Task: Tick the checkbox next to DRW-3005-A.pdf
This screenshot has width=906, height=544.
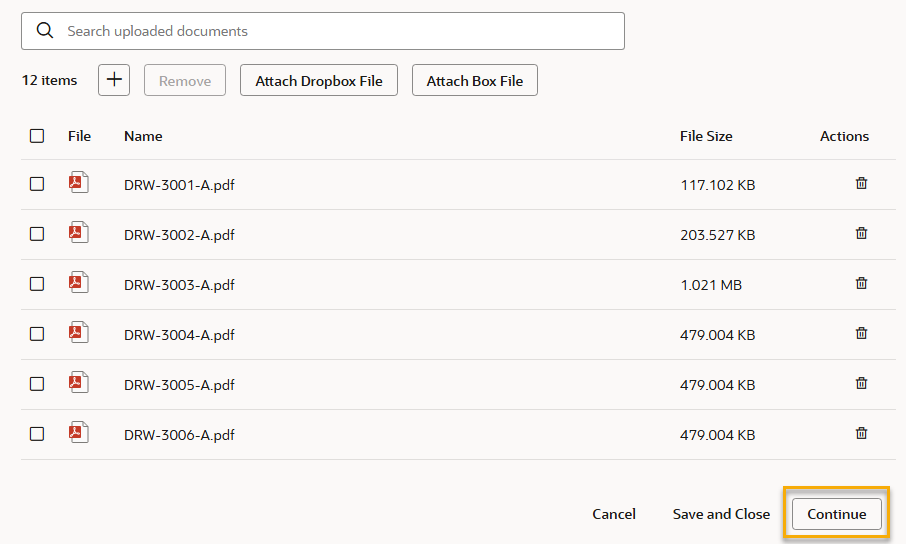Action: pos(37,384)
